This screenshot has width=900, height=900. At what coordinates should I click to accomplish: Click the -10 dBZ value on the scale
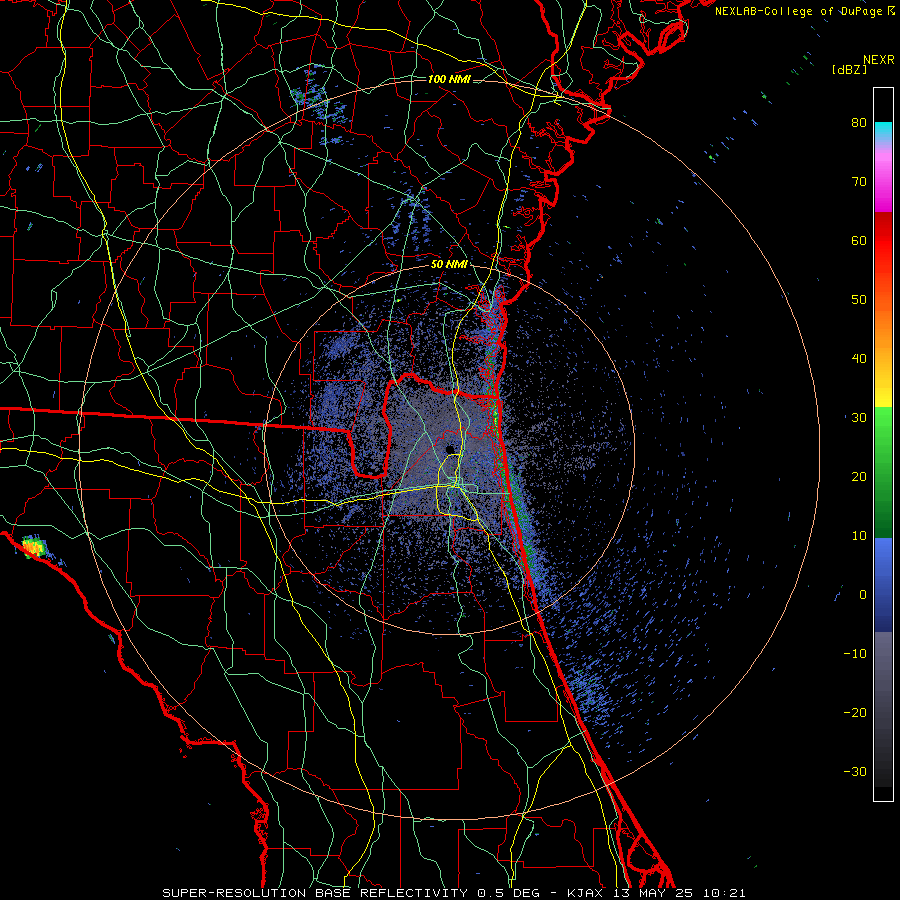click(x=855, y=654)
